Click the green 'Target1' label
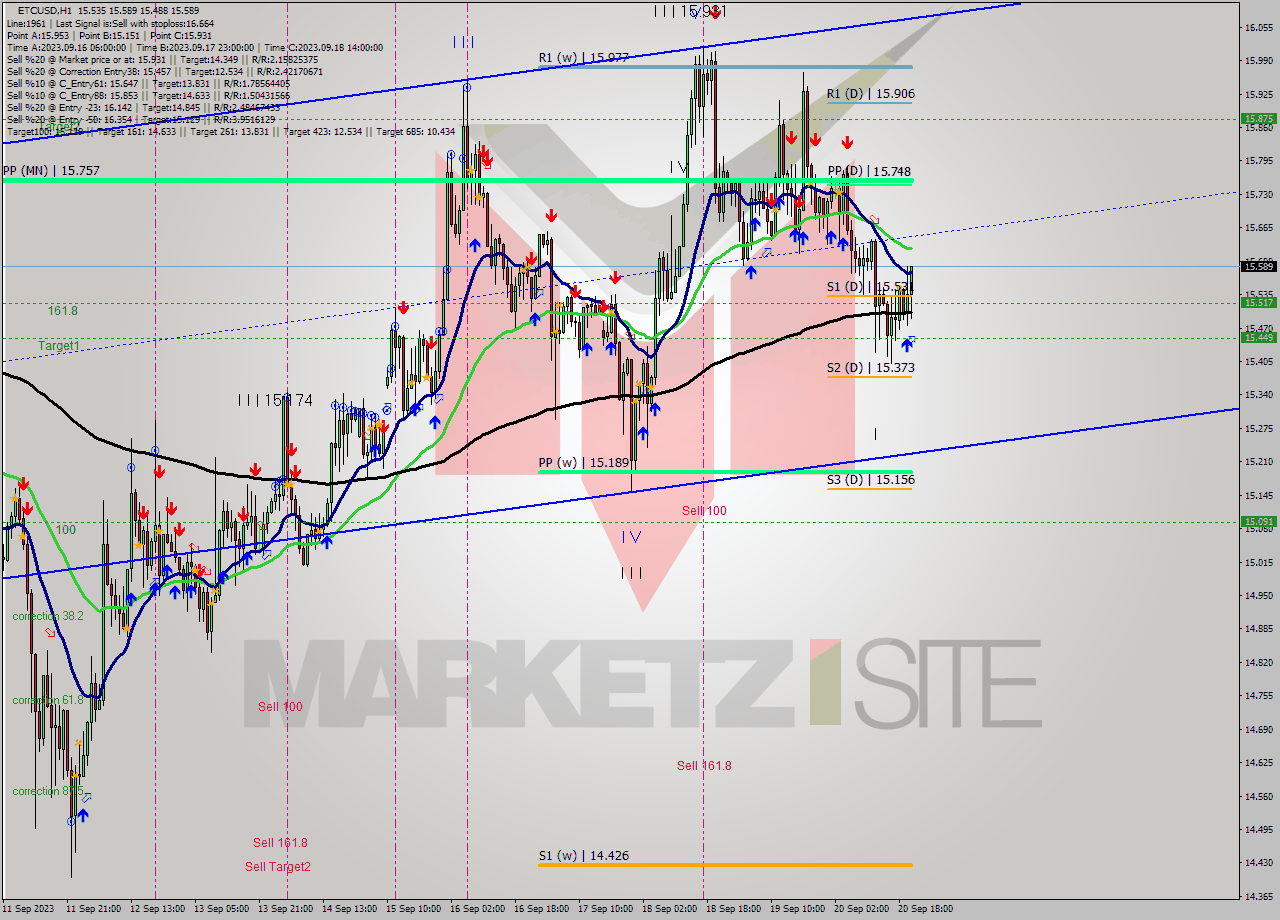The width and height of the screenshot is (1280, 920). point(59,346)
